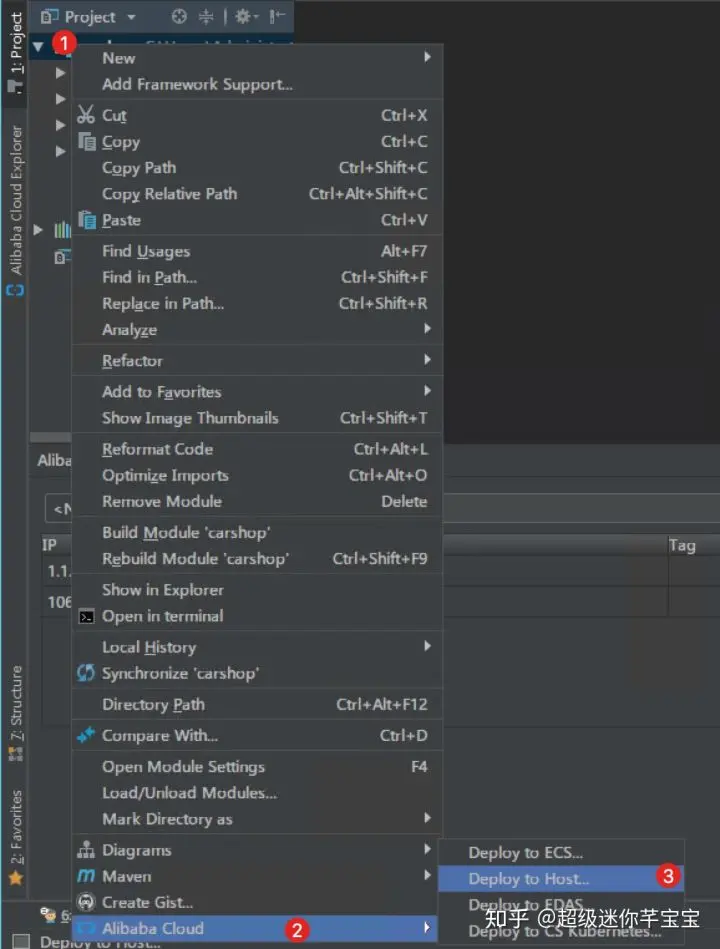This screenshot has width=720, height=949.
Task: Click the Copy icon in context menu
Action: 87,142
